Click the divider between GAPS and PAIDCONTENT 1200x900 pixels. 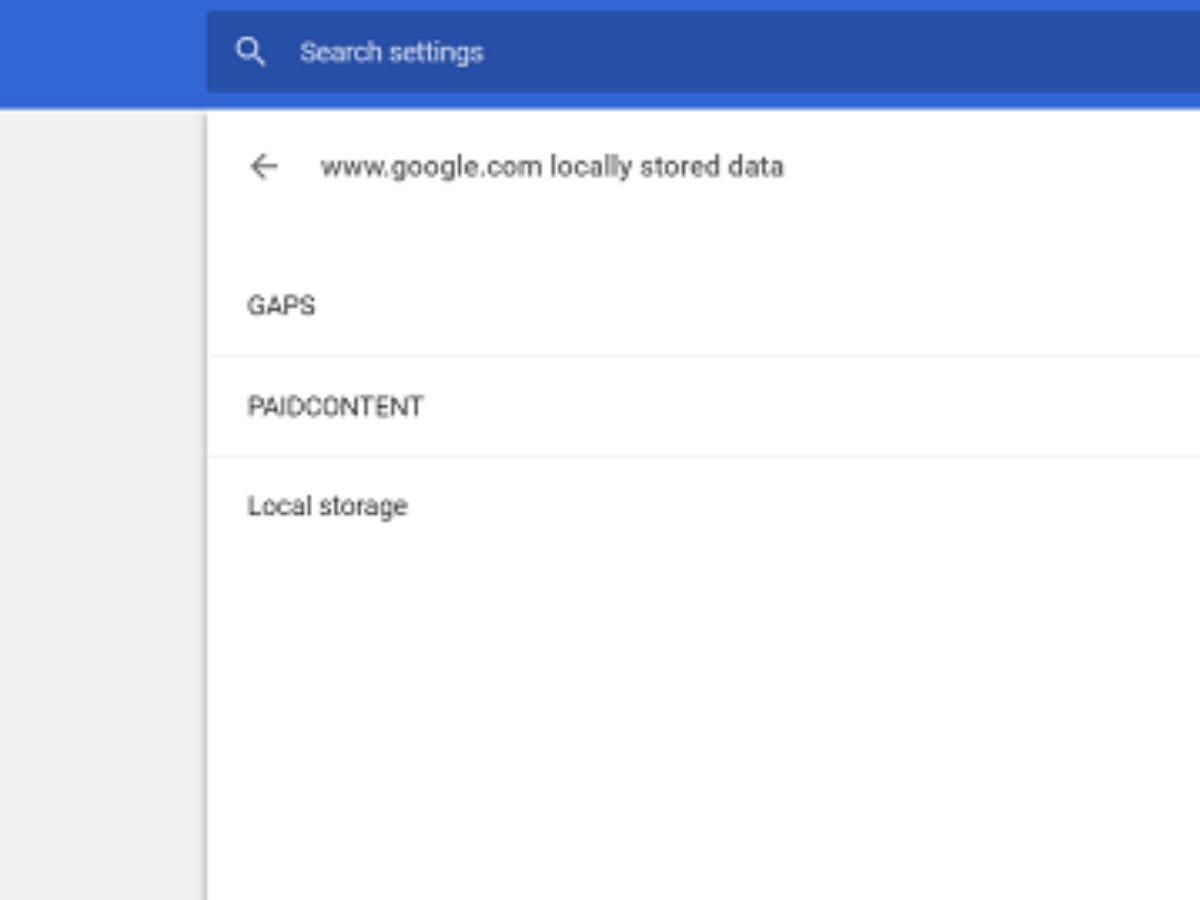tap(700, 356)
